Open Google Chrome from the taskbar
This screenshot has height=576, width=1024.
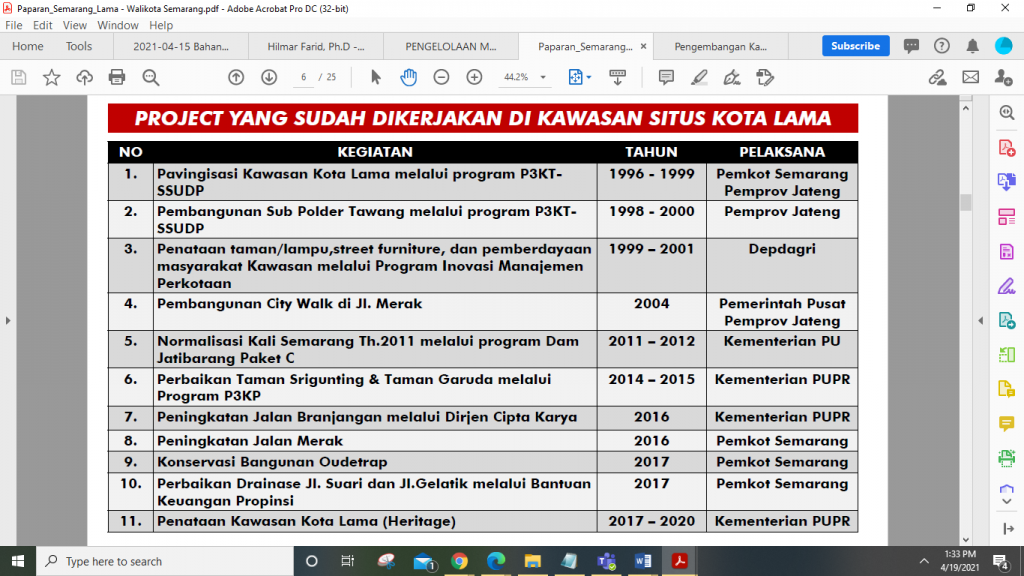[459, 561]
